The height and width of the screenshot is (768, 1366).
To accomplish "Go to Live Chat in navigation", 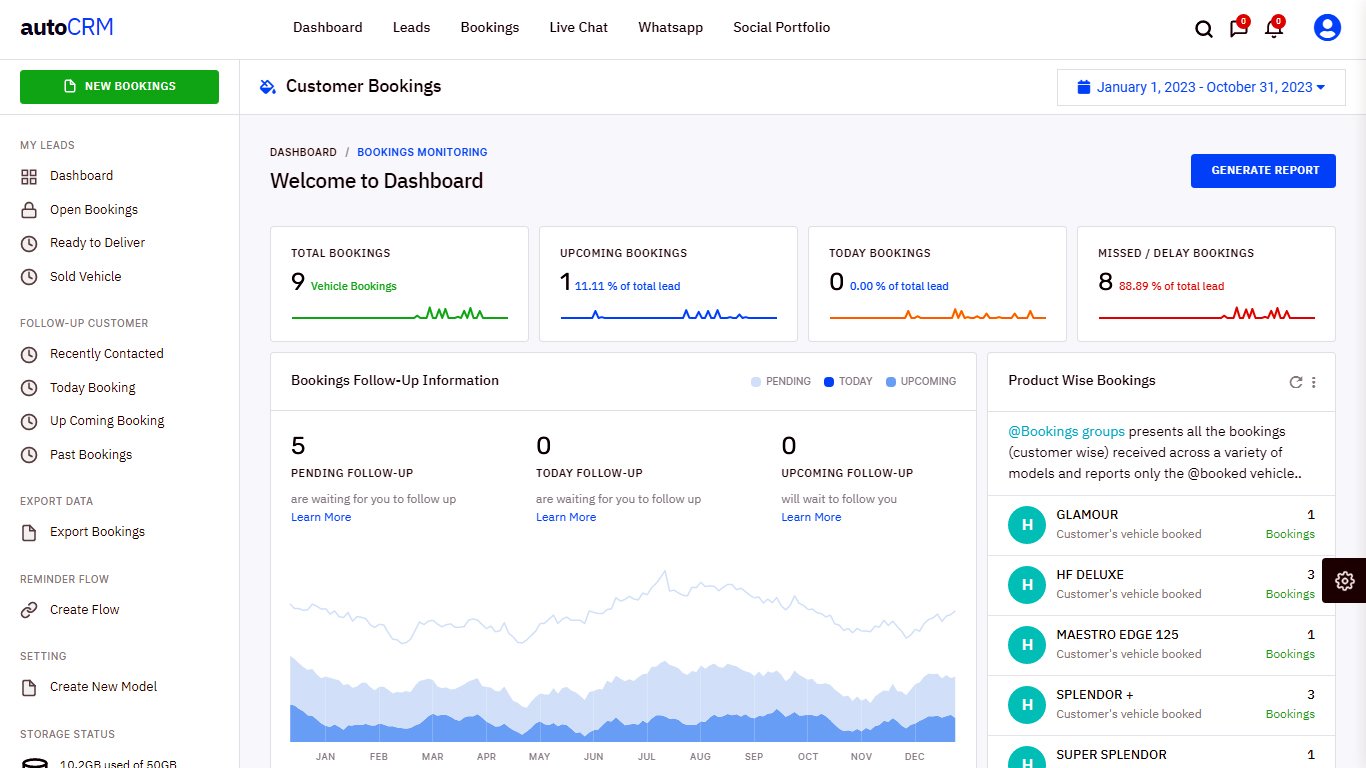I will 578,28.
